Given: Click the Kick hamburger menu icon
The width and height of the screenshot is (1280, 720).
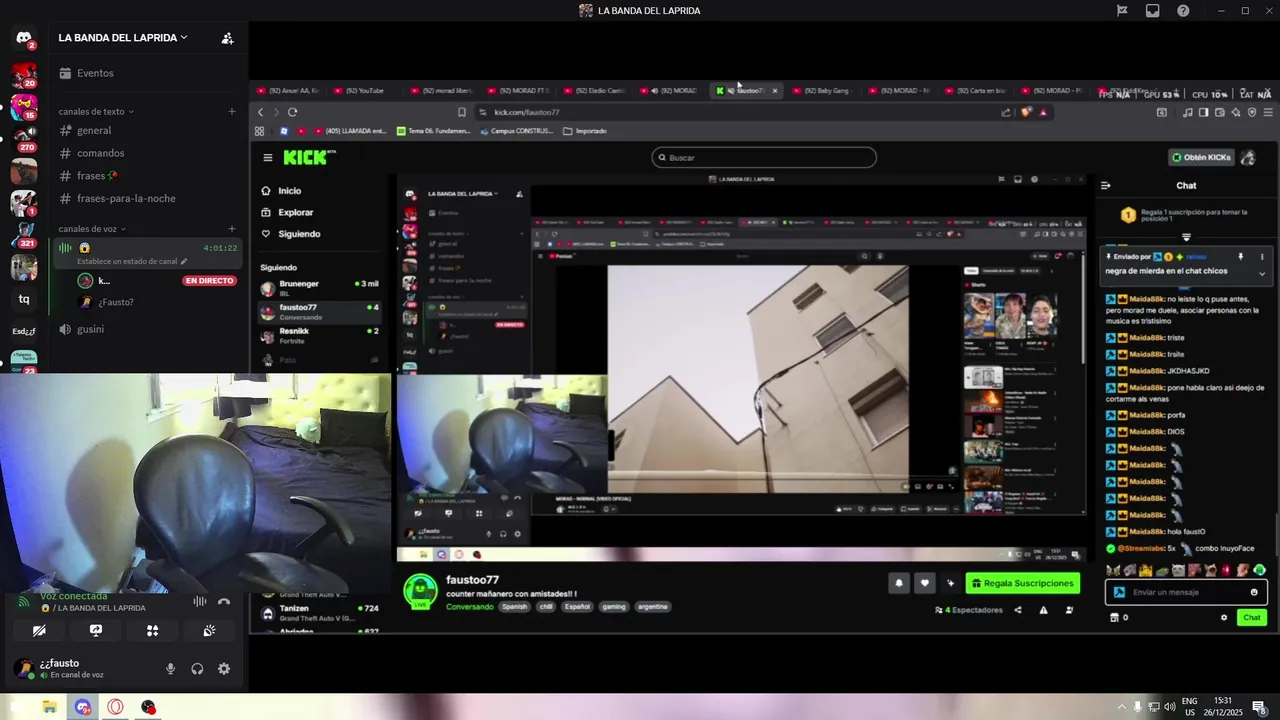Looking at the screenshot, I should (268, 157).
